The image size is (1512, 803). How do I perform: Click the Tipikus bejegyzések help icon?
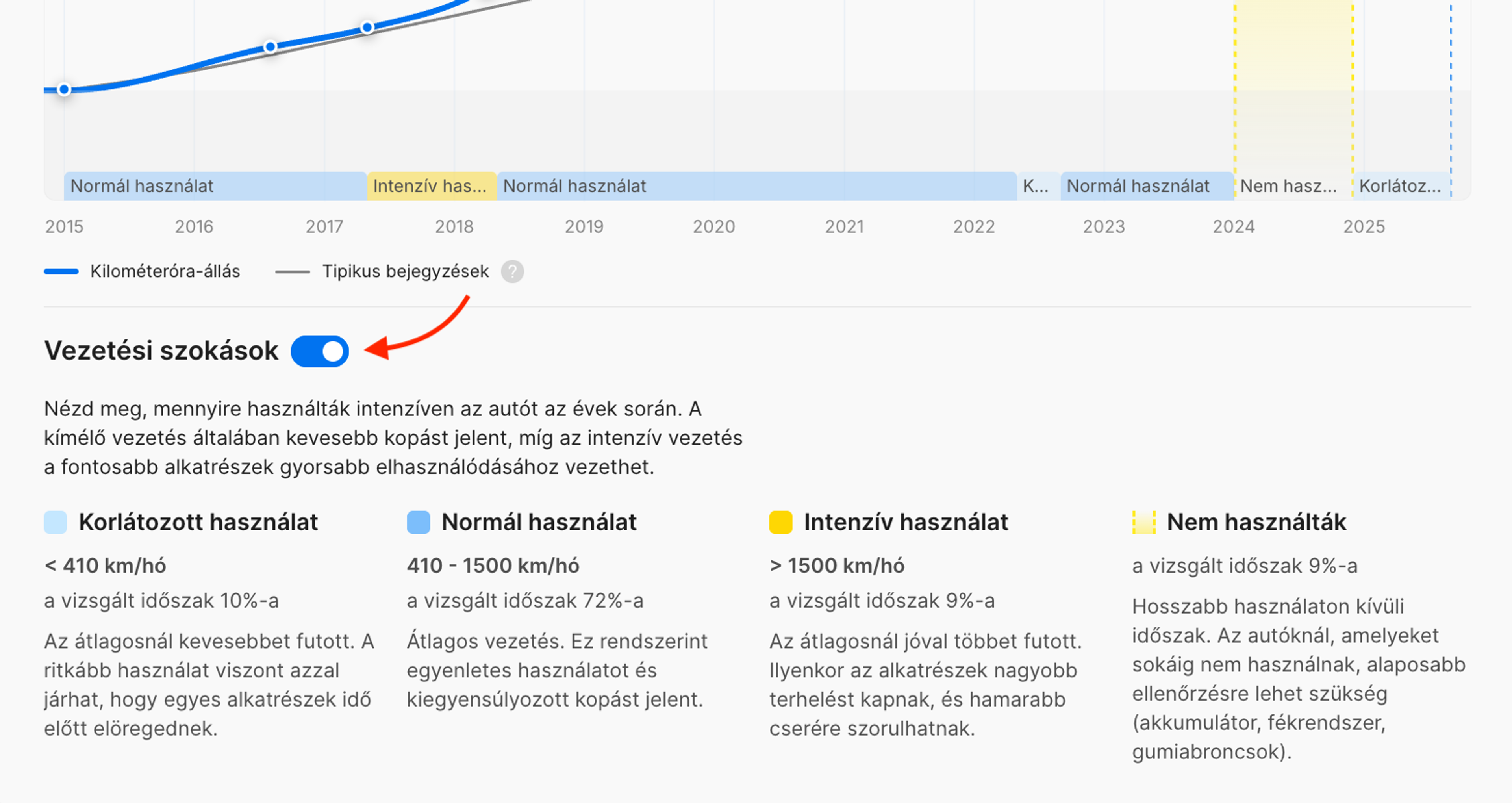pos(512,271)
